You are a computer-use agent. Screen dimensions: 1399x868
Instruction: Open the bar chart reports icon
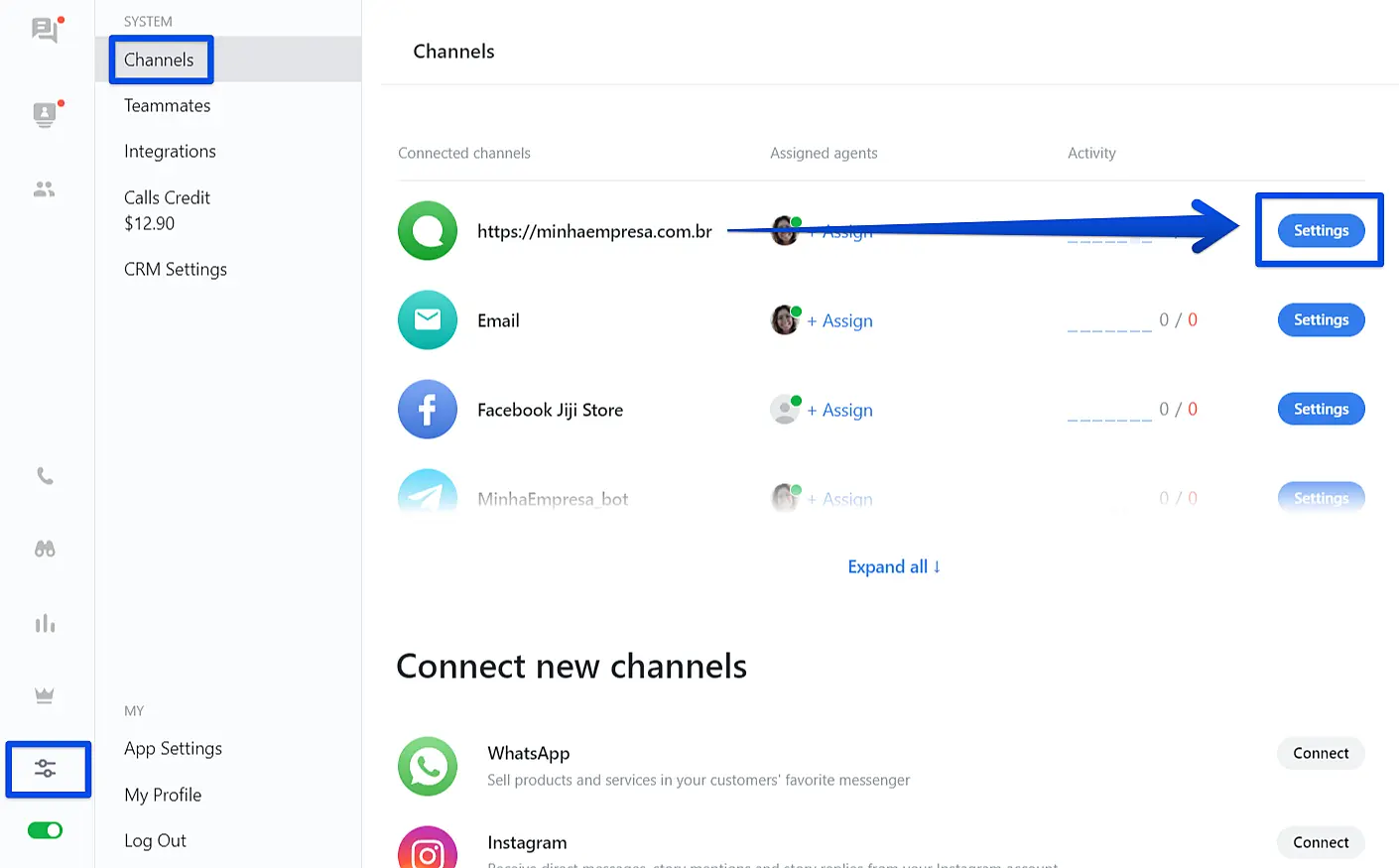pyautogui.click(x=45, y=624)
